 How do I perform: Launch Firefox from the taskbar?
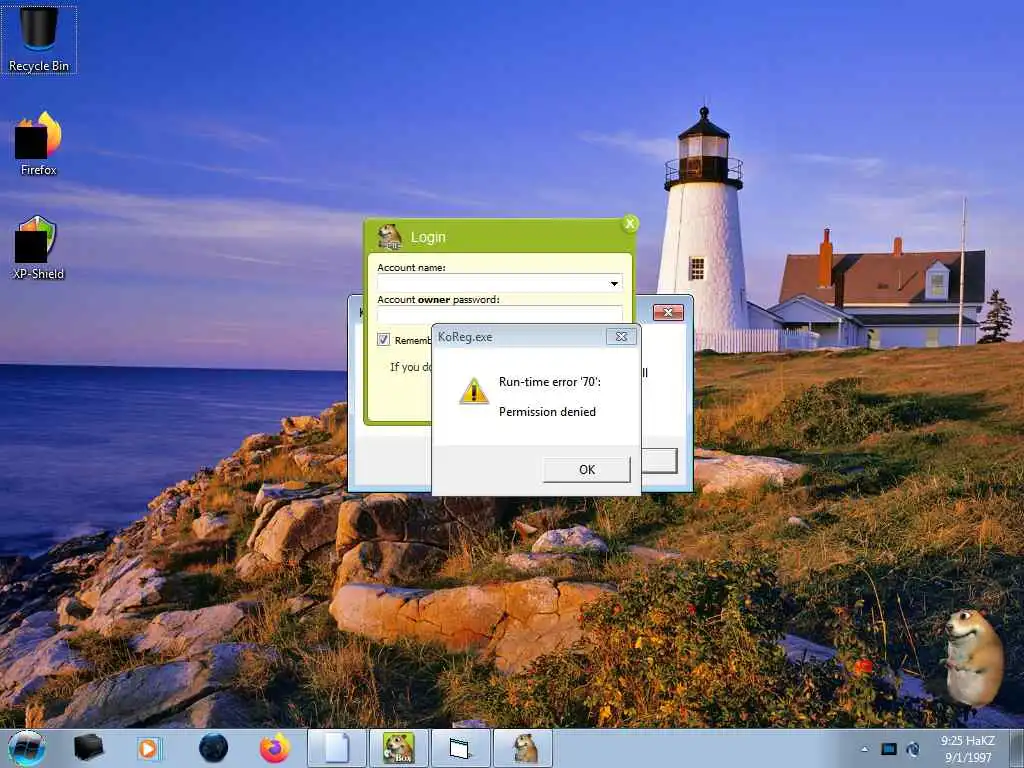(x=275, y=748)
